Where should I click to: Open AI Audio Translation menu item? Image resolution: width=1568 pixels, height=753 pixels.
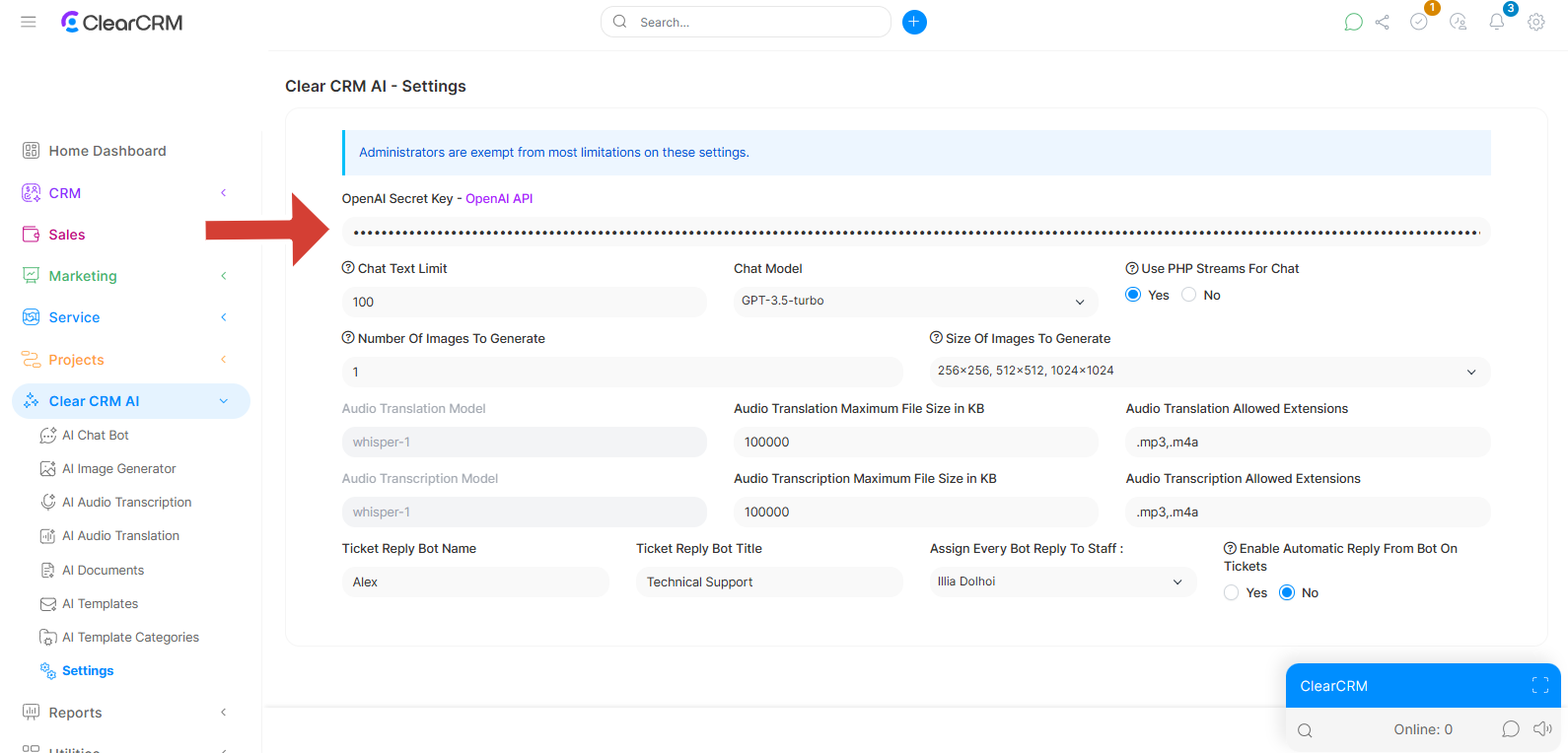(121, 536)
